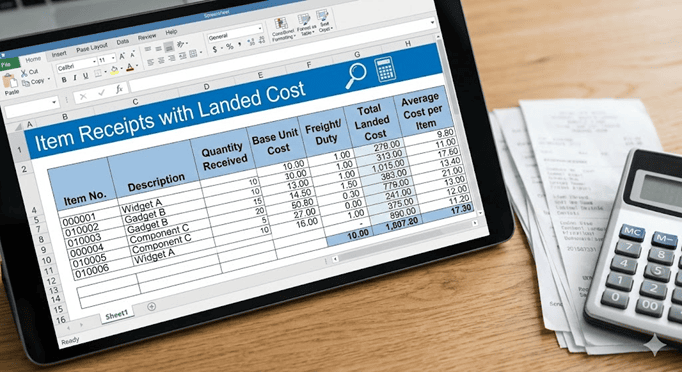Viewport: 682px width, 372px height.
Task: Open the General number format dropdown
Action: click(x=260, y=28)
